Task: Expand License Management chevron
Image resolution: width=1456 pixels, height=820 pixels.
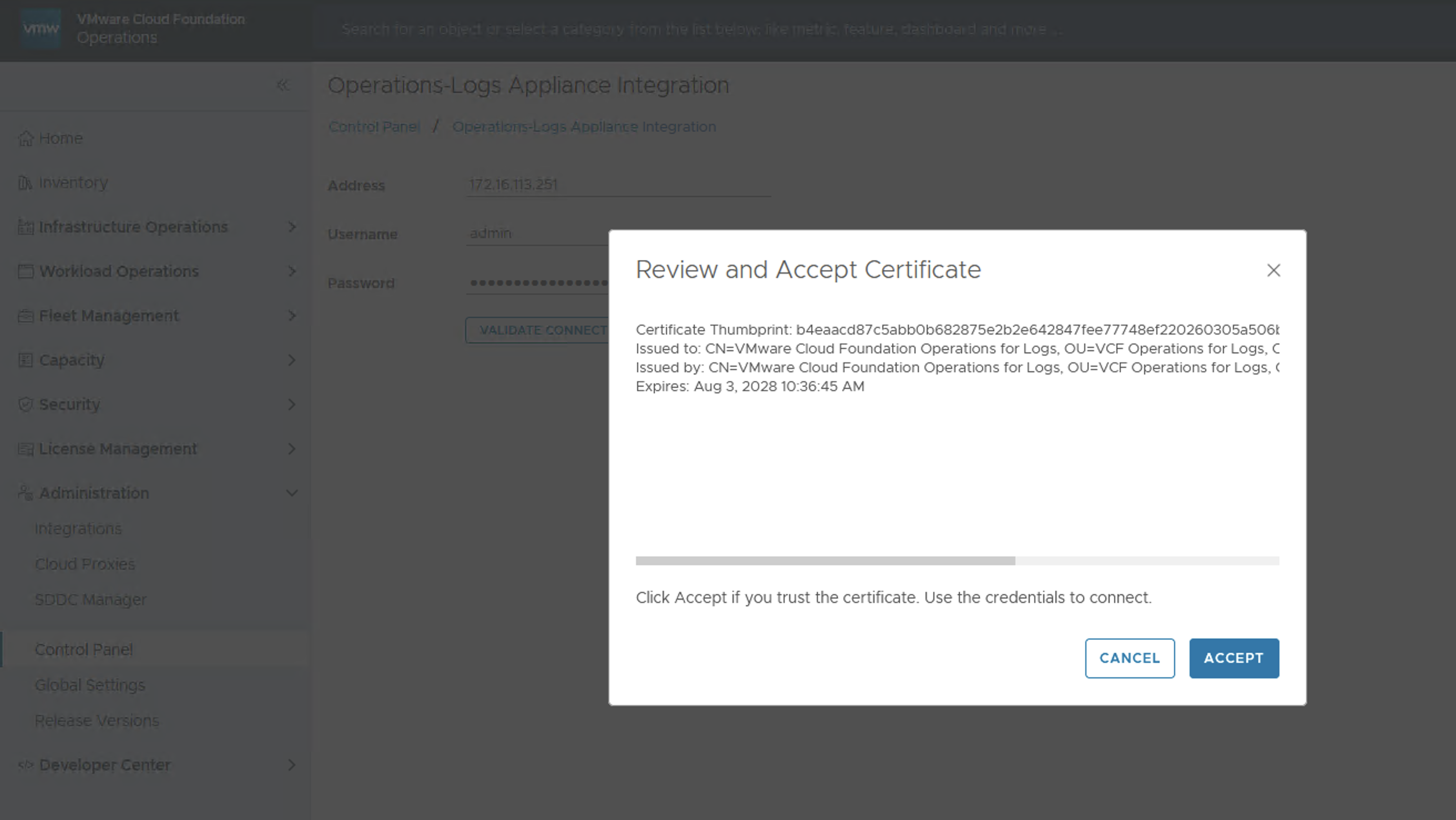Action: click(x=292, y=449)
